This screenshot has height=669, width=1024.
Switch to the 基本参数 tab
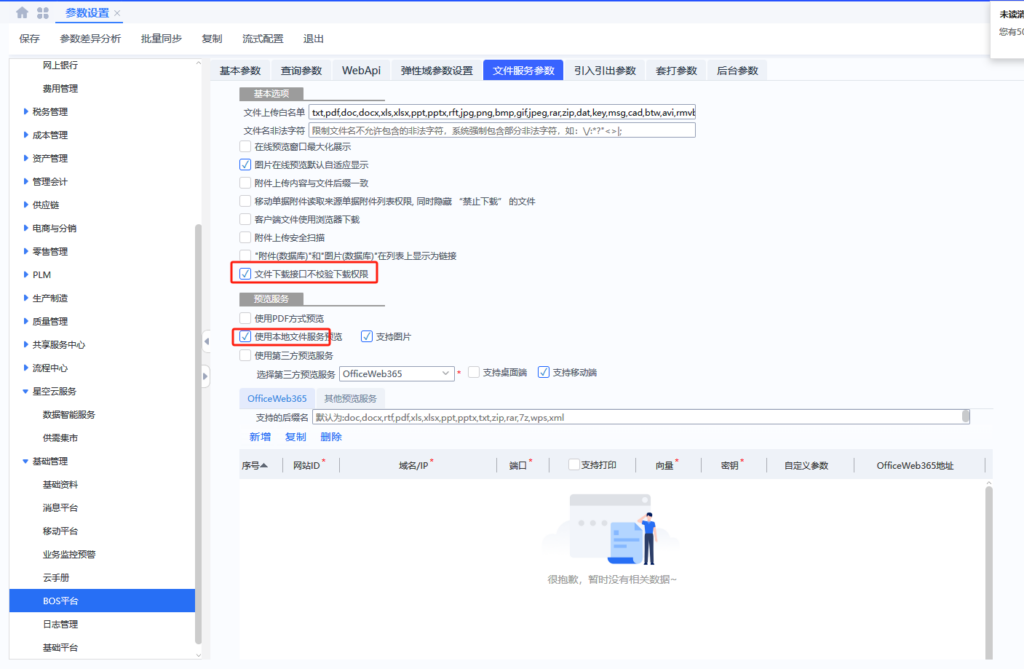240,71
